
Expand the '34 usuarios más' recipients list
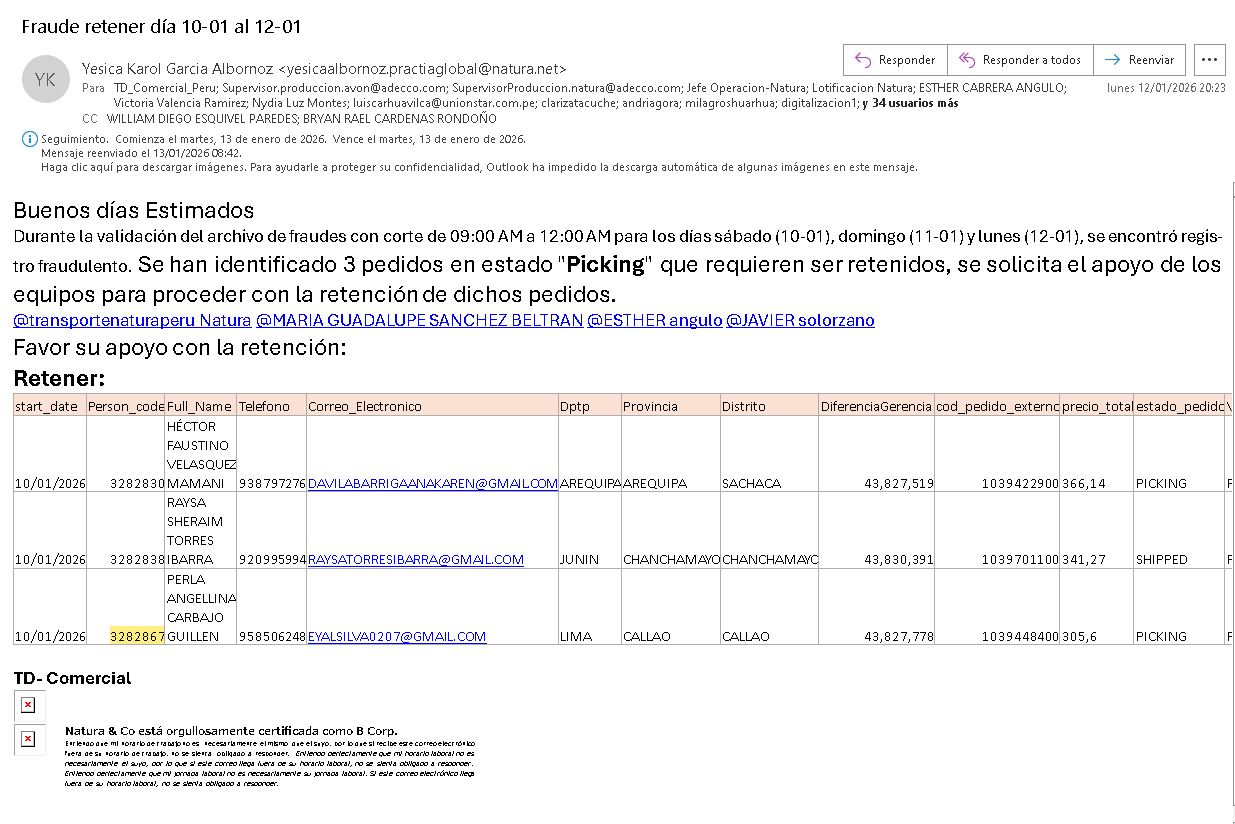(915, 103)
